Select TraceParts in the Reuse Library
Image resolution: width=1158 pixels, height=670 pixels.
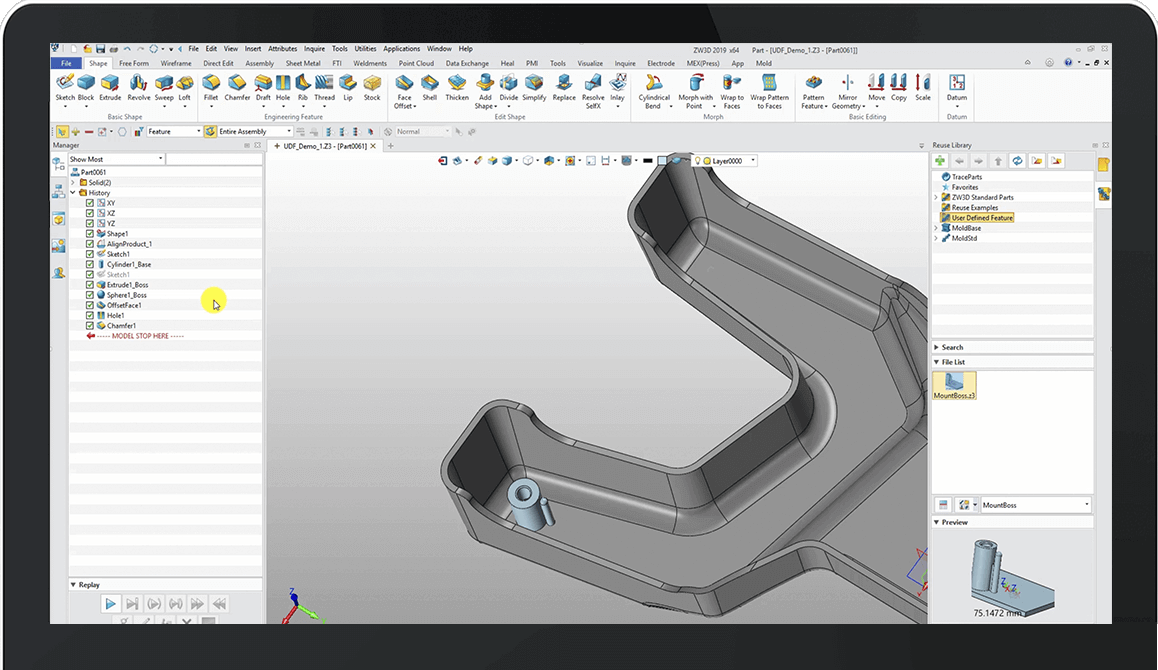click(x=967, y=177)
